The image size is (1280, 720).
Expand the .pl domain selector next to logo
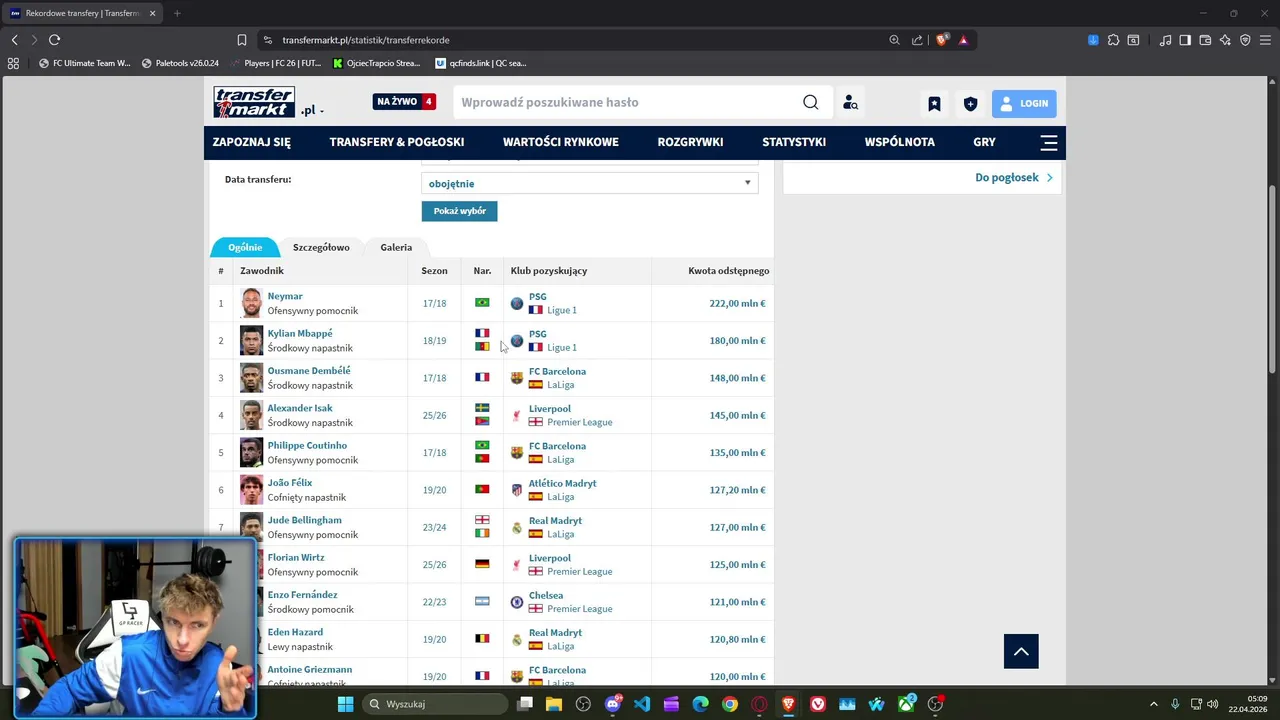point(312,110)
